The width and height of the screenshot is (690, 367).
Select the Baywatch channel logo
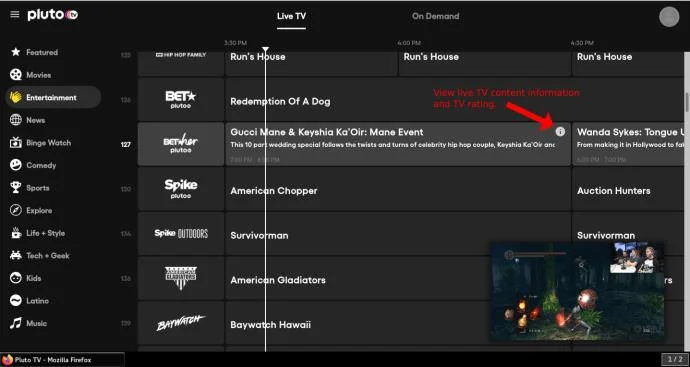point(181,323)
